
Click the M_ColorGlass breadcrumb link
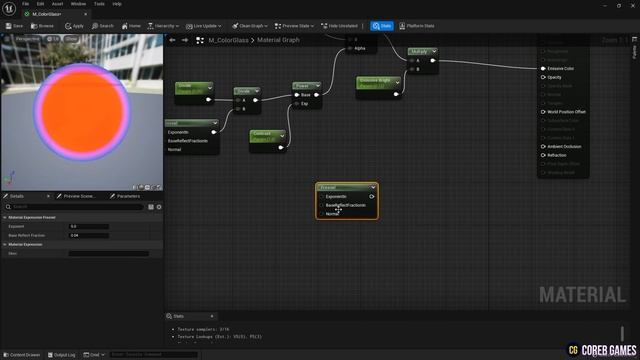[x=228, y=40]
